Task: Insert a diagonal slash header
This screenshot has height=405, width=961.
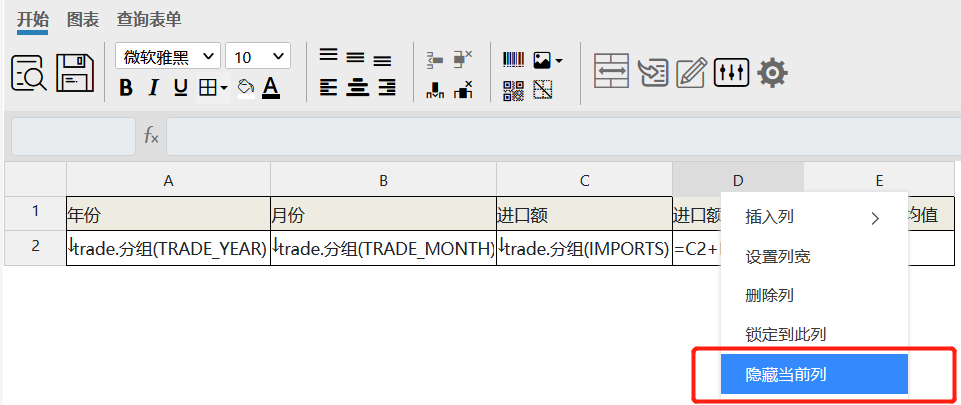Action: point(543,90)
